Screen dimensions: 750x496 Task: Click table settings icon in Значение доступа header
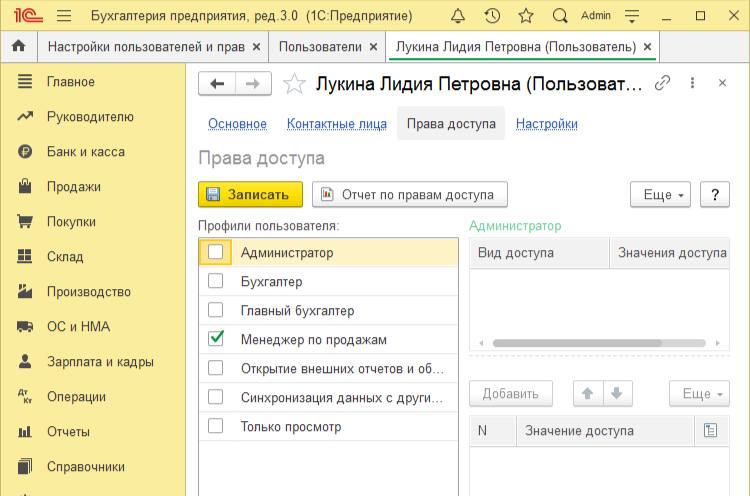click(711, 430)
